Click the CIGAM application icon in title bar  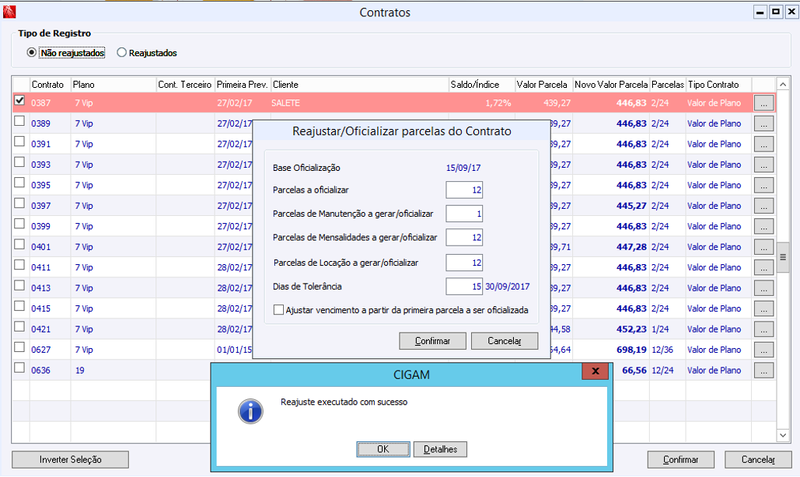(9, 11)
